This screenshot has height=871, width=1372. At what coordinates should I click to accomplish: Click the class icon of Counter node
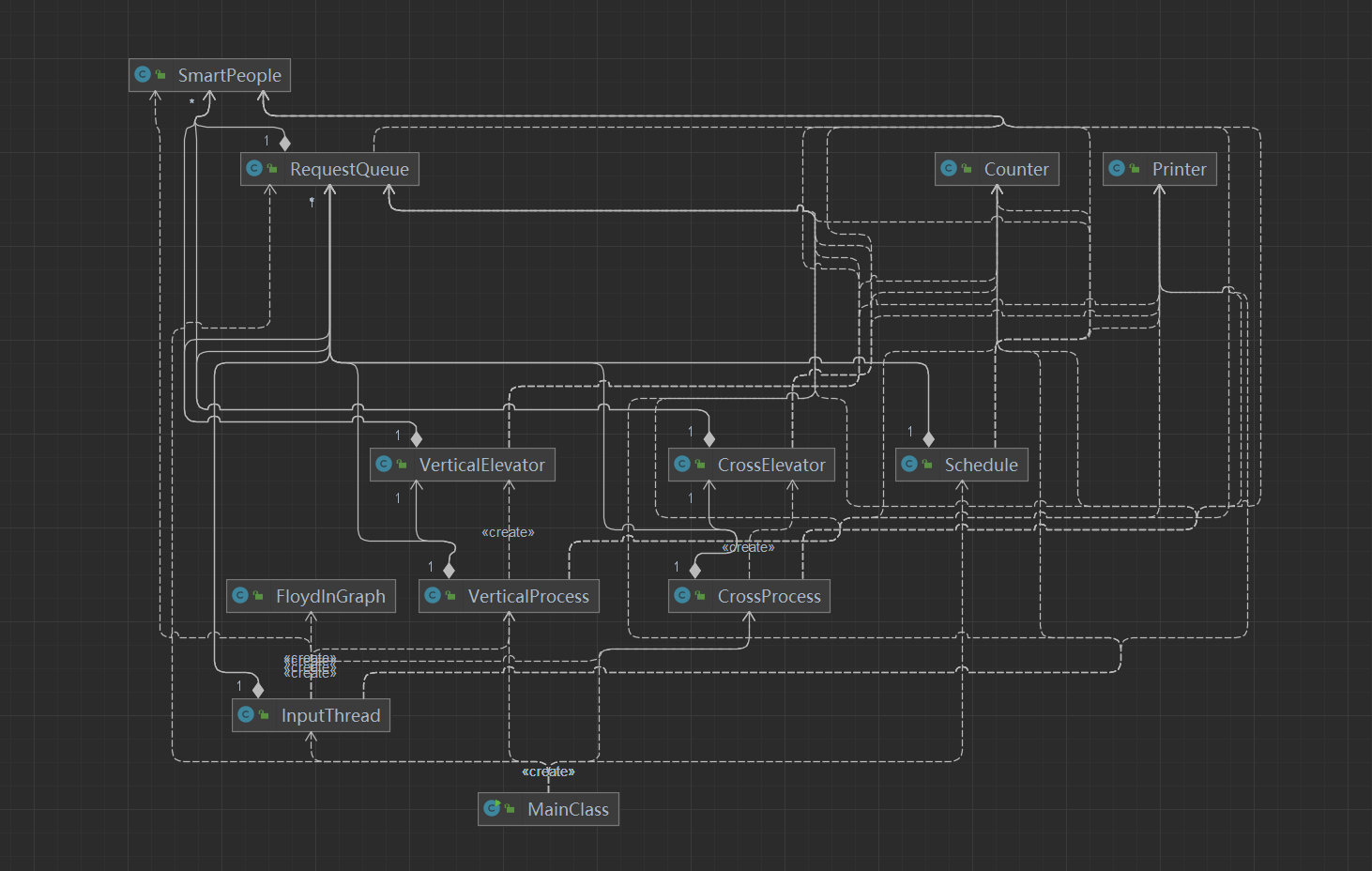(949, 168)
